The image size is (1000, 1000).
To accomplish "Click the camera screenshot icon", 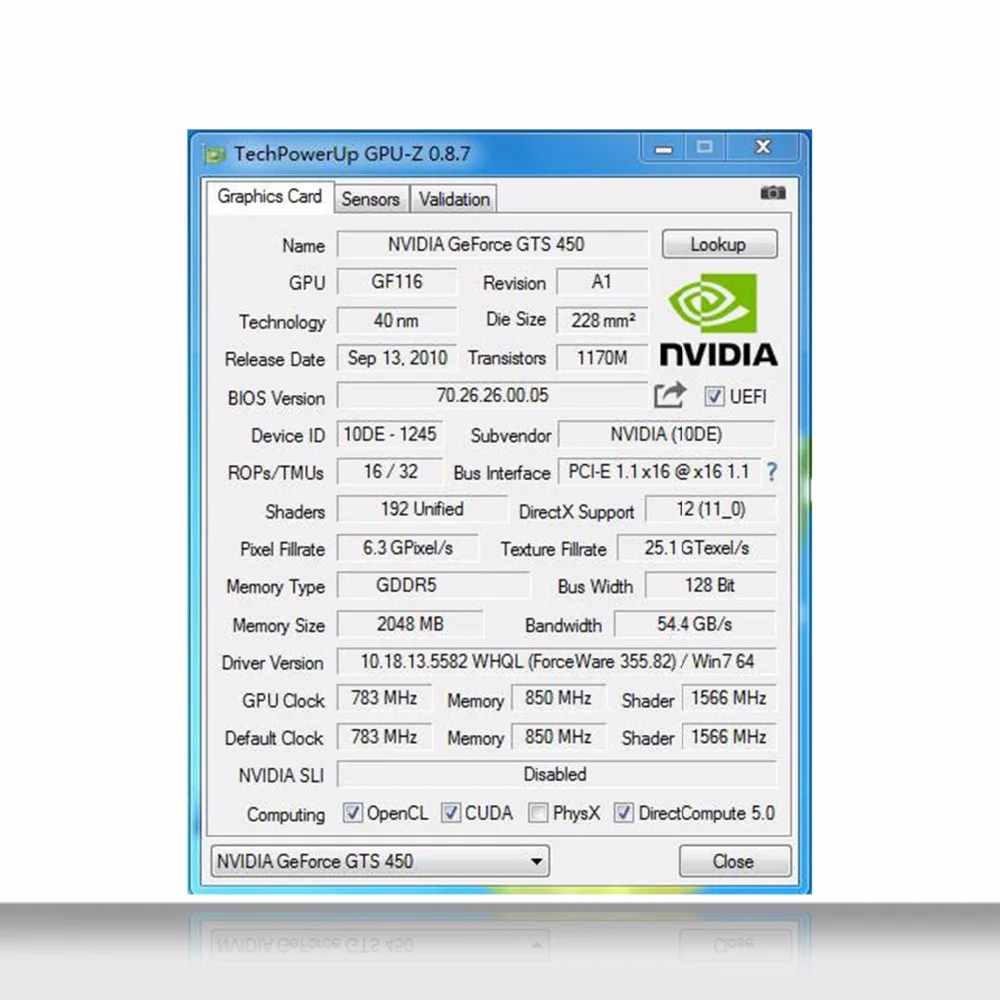I will pyautogui.click(x=772, y=193).
